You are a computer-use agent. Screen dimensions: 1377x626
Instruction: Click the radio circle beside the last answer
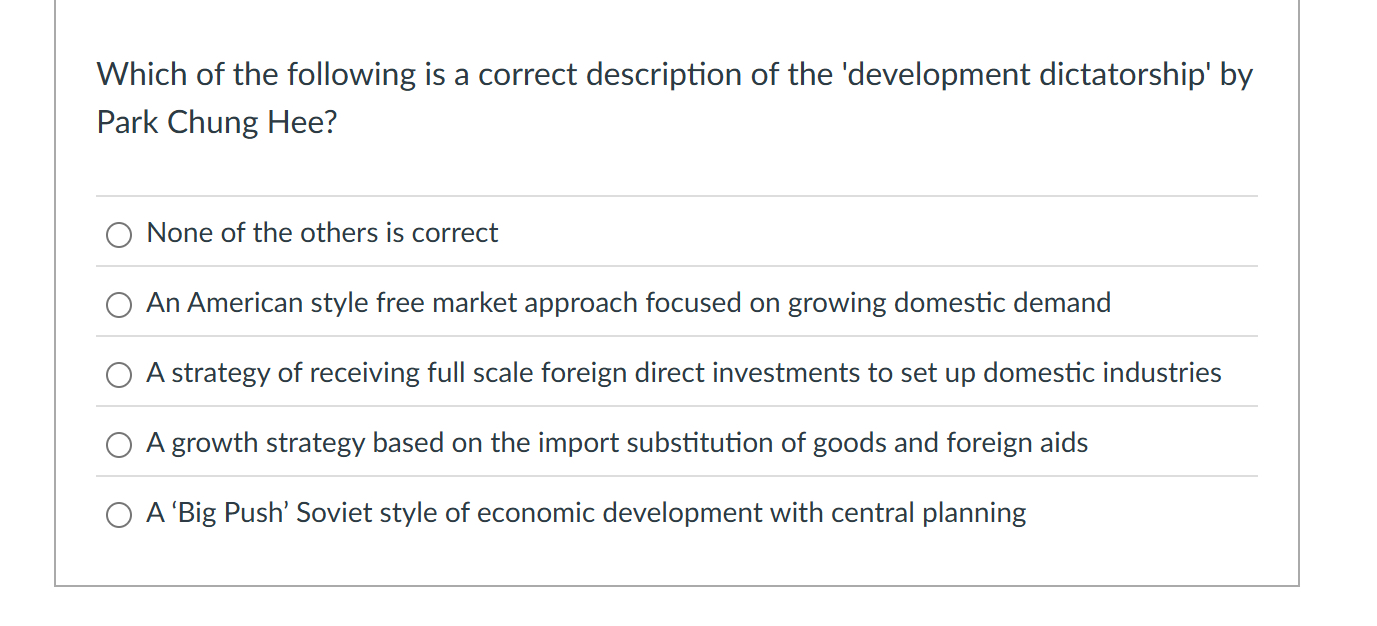click(x=118, y=514)
